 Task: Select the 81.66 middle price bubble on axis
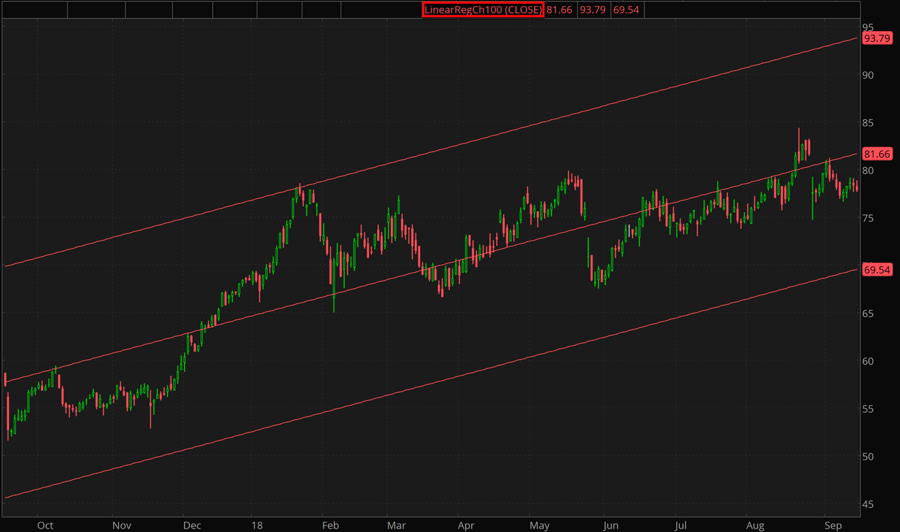pyautogui.click(x=876, y=154)
